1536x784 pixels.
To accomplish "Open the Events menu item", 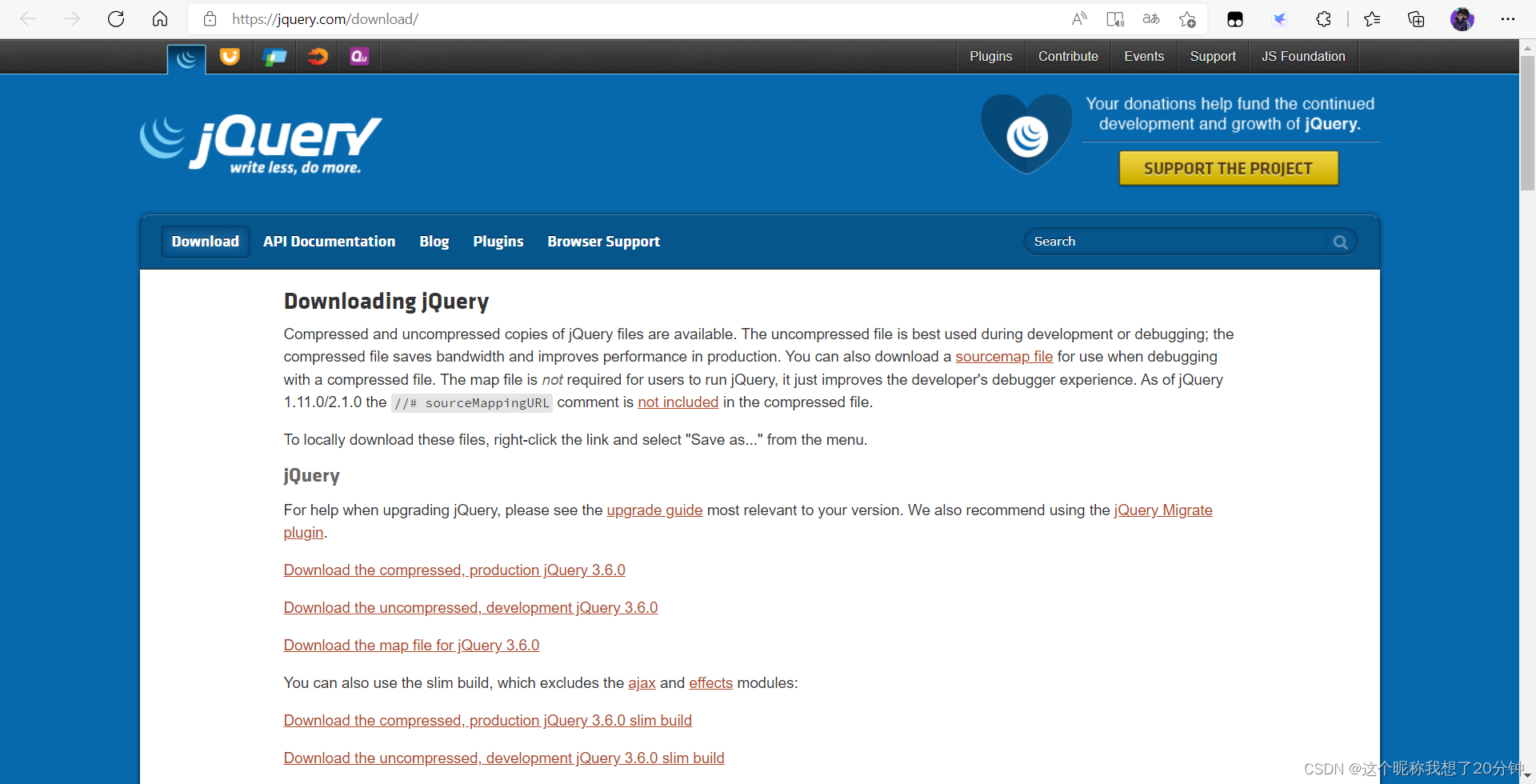I will [x=1144, y=56].
